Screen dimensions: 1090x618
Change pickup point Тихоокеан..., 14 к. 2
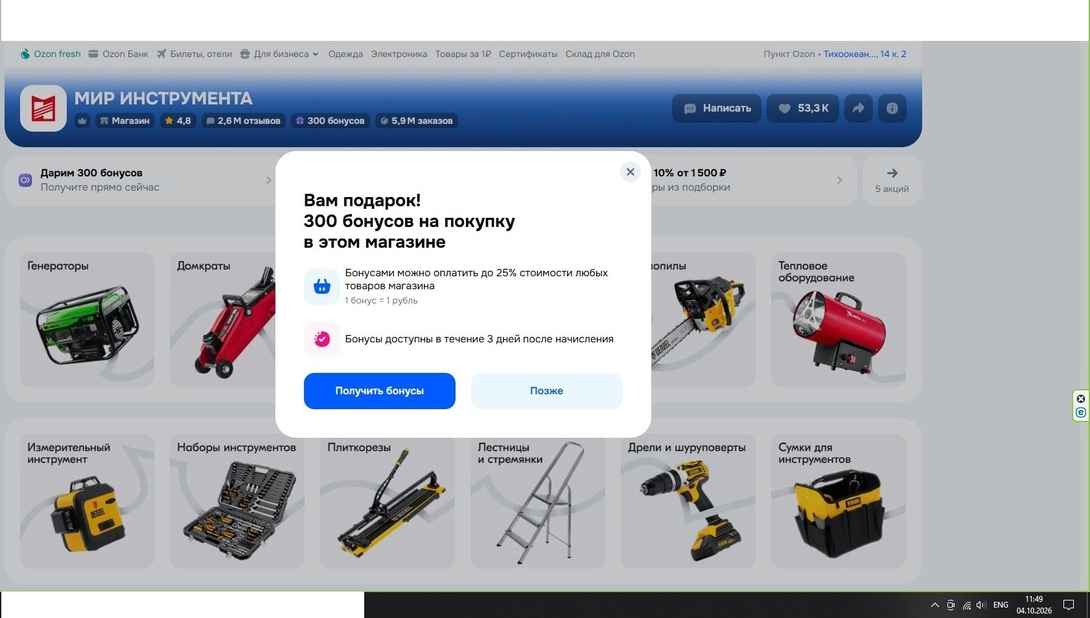[865, 54]
